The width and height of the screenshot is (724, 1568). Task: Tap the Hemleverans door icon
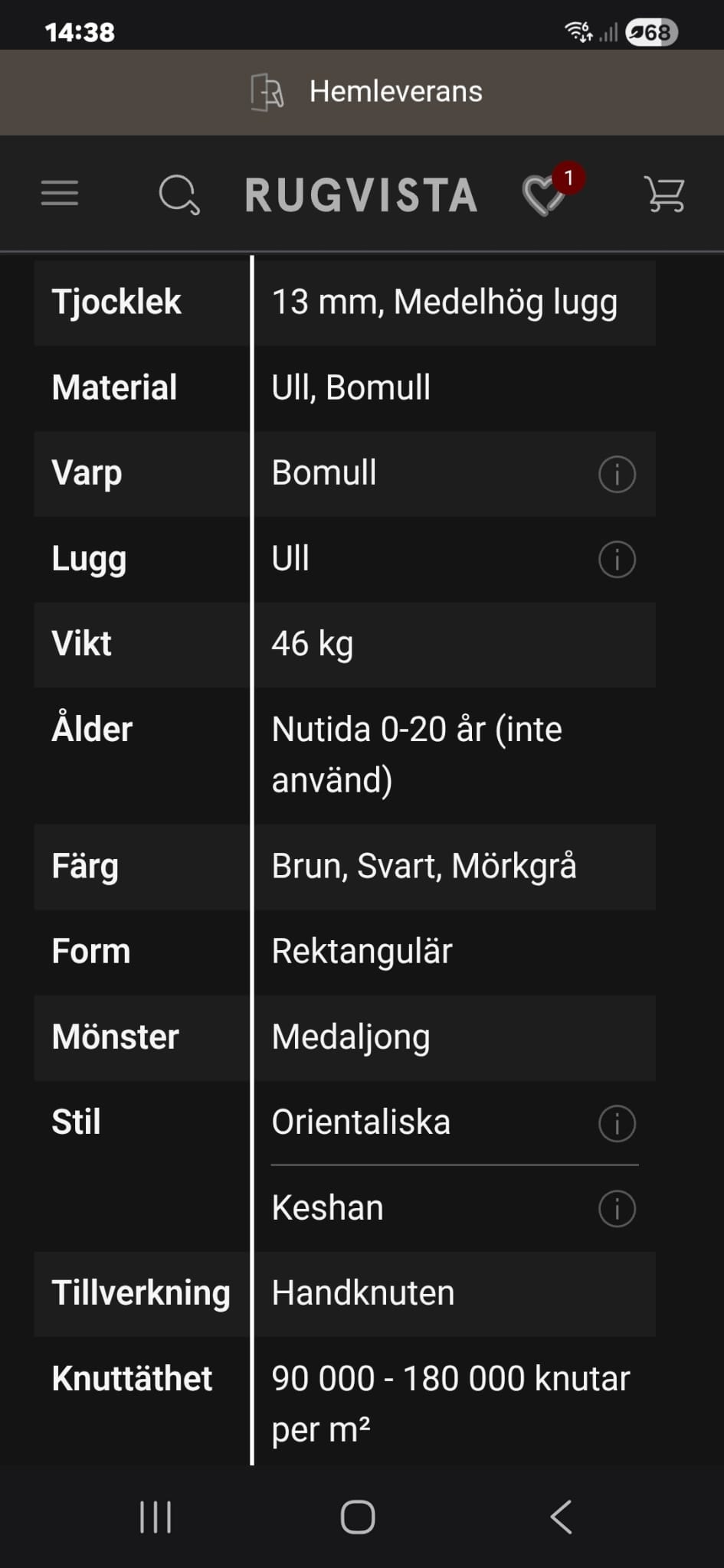tap(267, 92)
